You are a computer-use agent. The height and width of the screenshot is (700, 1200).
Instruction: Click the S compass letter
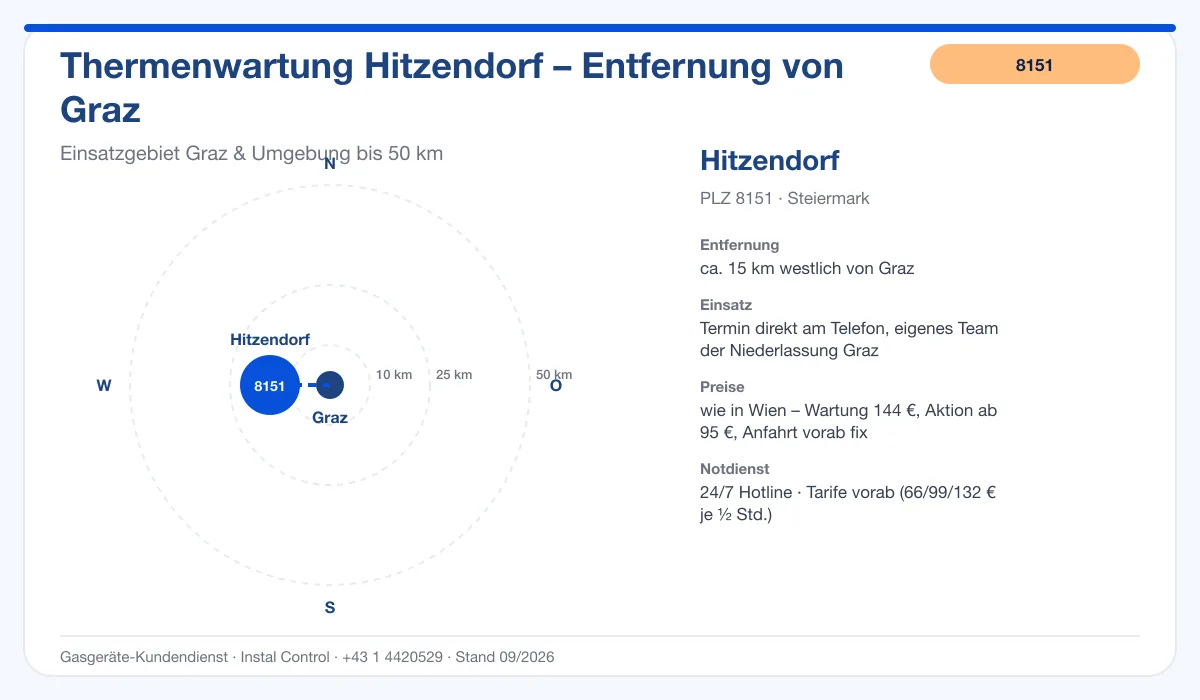tap(330, 608)
